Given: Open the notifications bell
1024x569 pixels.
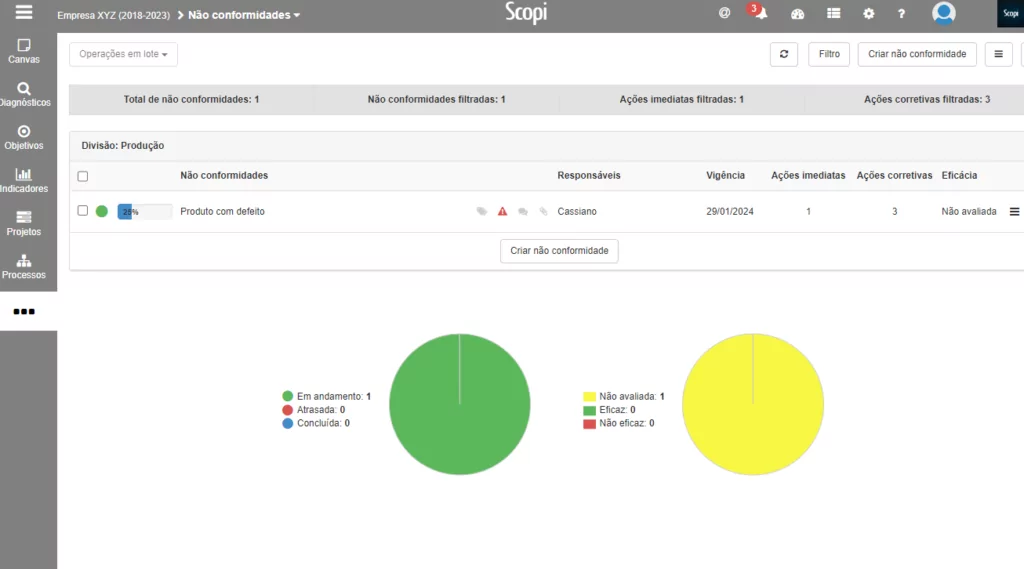Looking at the screenshot, I should [760, 14].
